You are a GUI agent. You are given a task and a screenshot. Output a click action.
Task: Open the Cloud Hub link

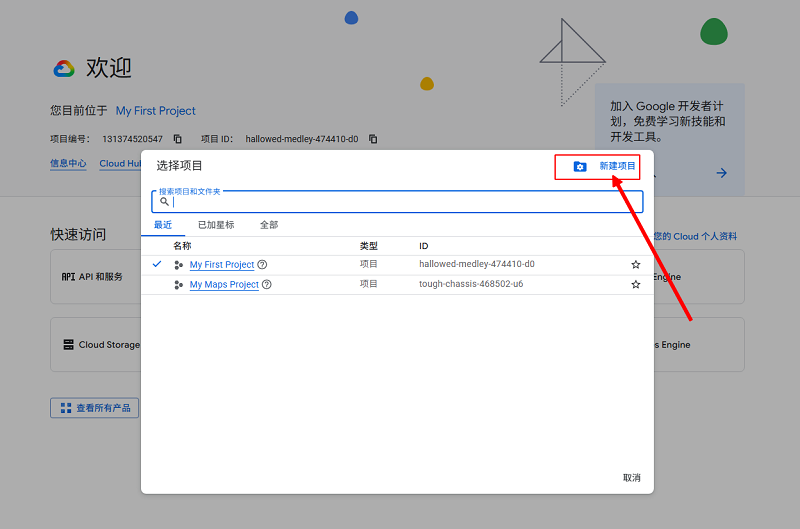(x=120, y=163)
